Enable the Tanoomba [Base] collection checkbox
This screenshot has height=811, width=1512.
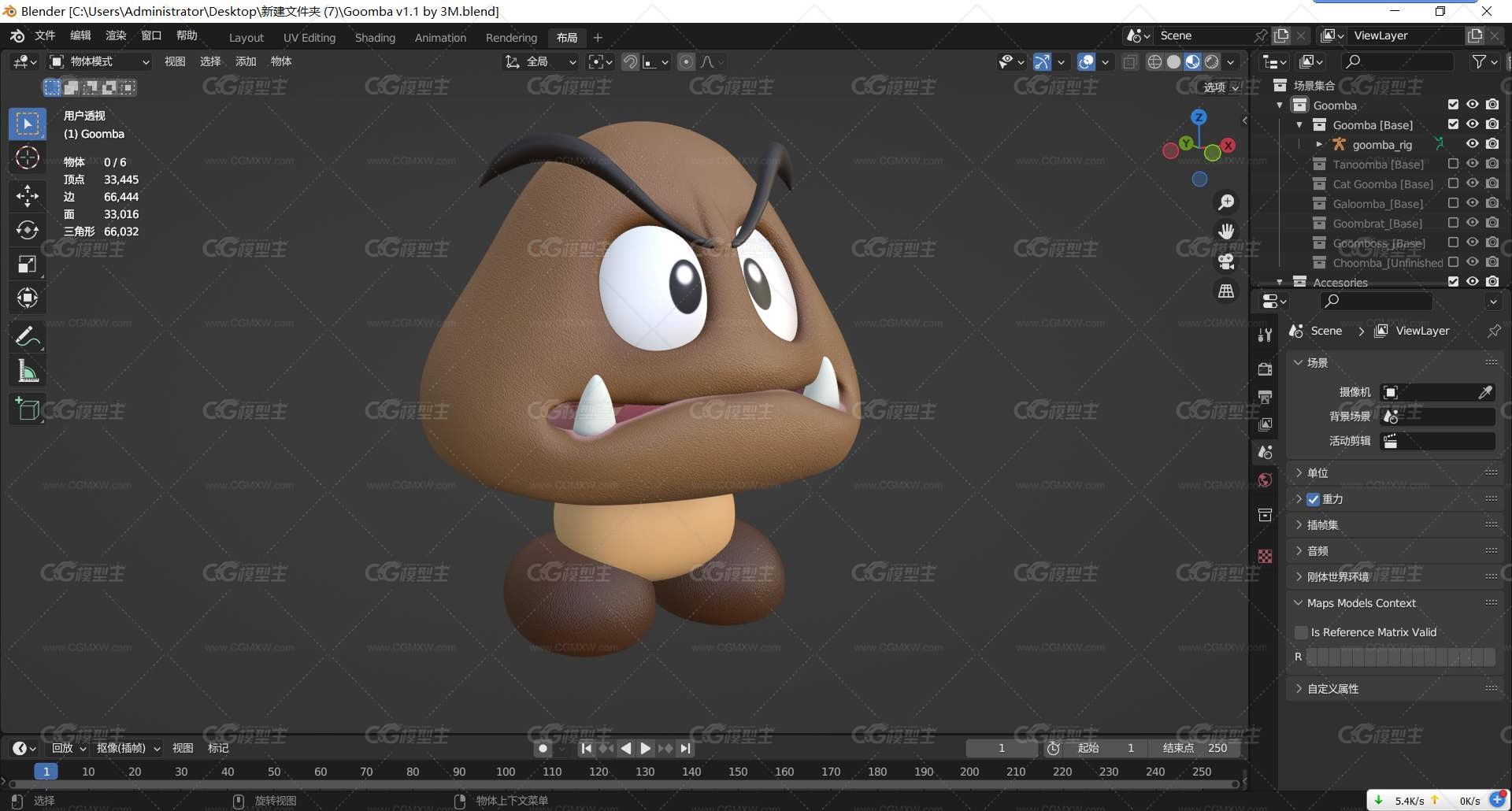[1453, 164]
